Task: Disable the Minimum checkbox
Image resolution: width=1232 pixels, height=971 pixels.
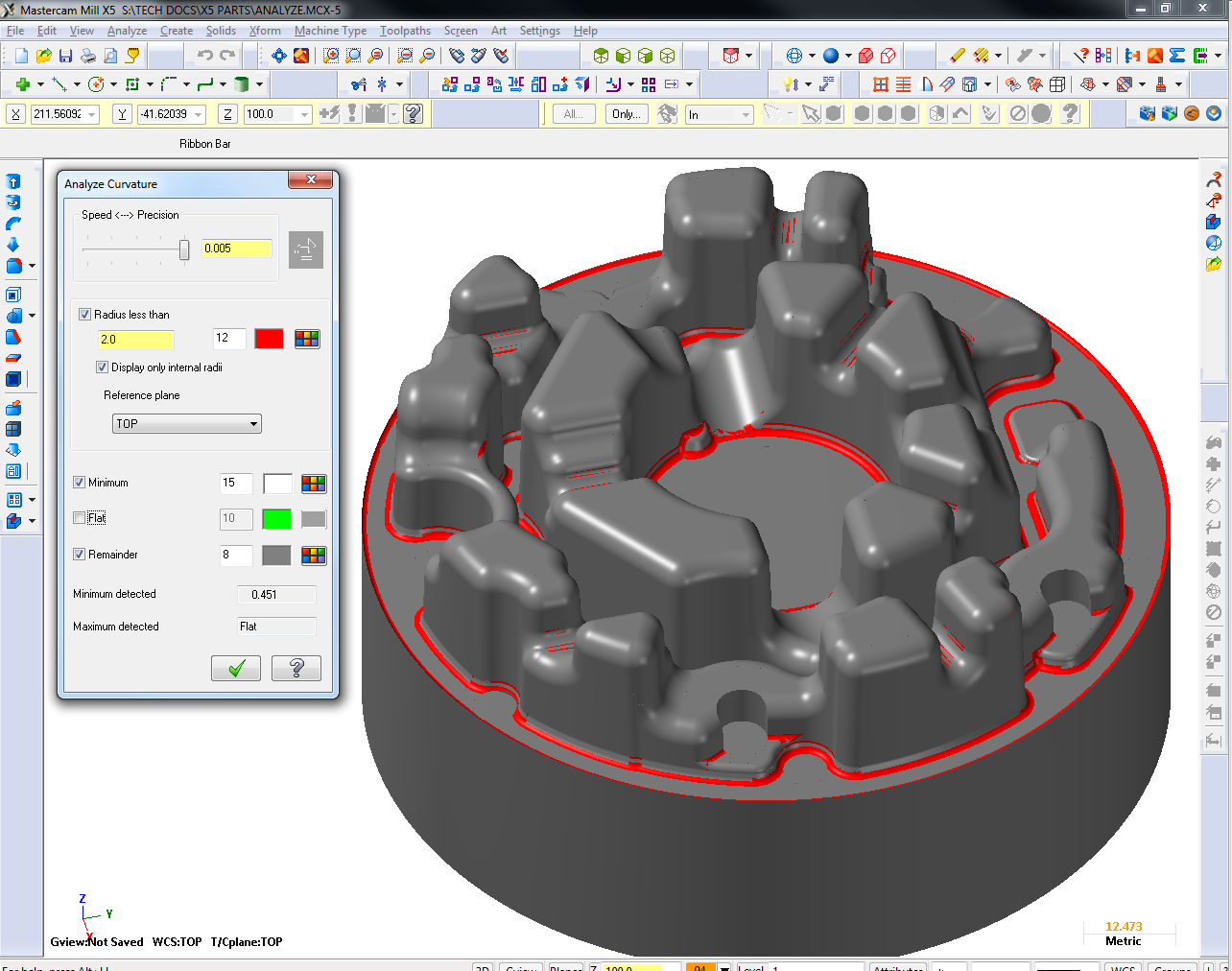Action: click(79, 483)
